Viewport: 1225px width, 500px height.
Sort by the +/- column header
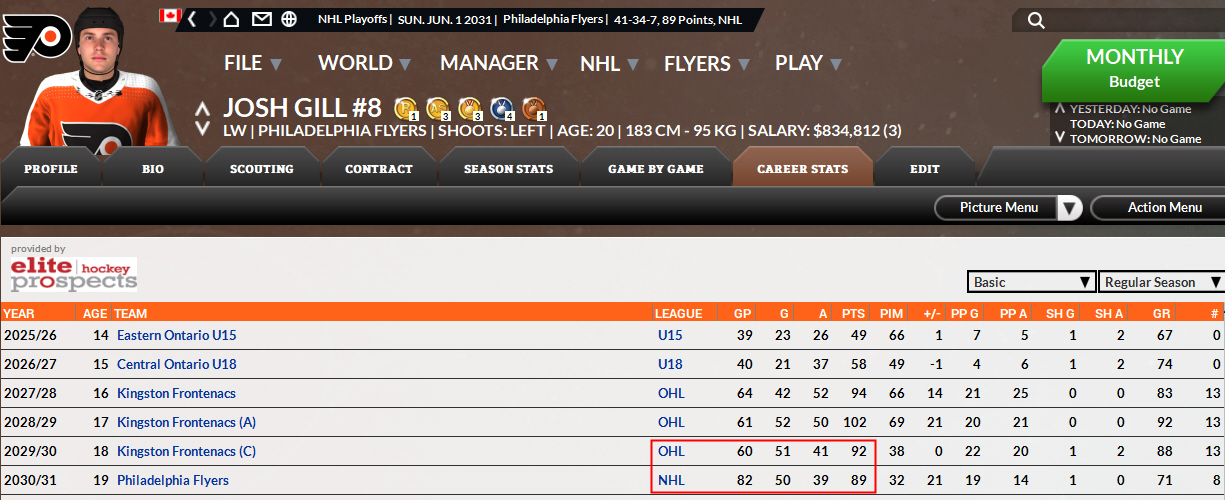click(x=933, y=313)
